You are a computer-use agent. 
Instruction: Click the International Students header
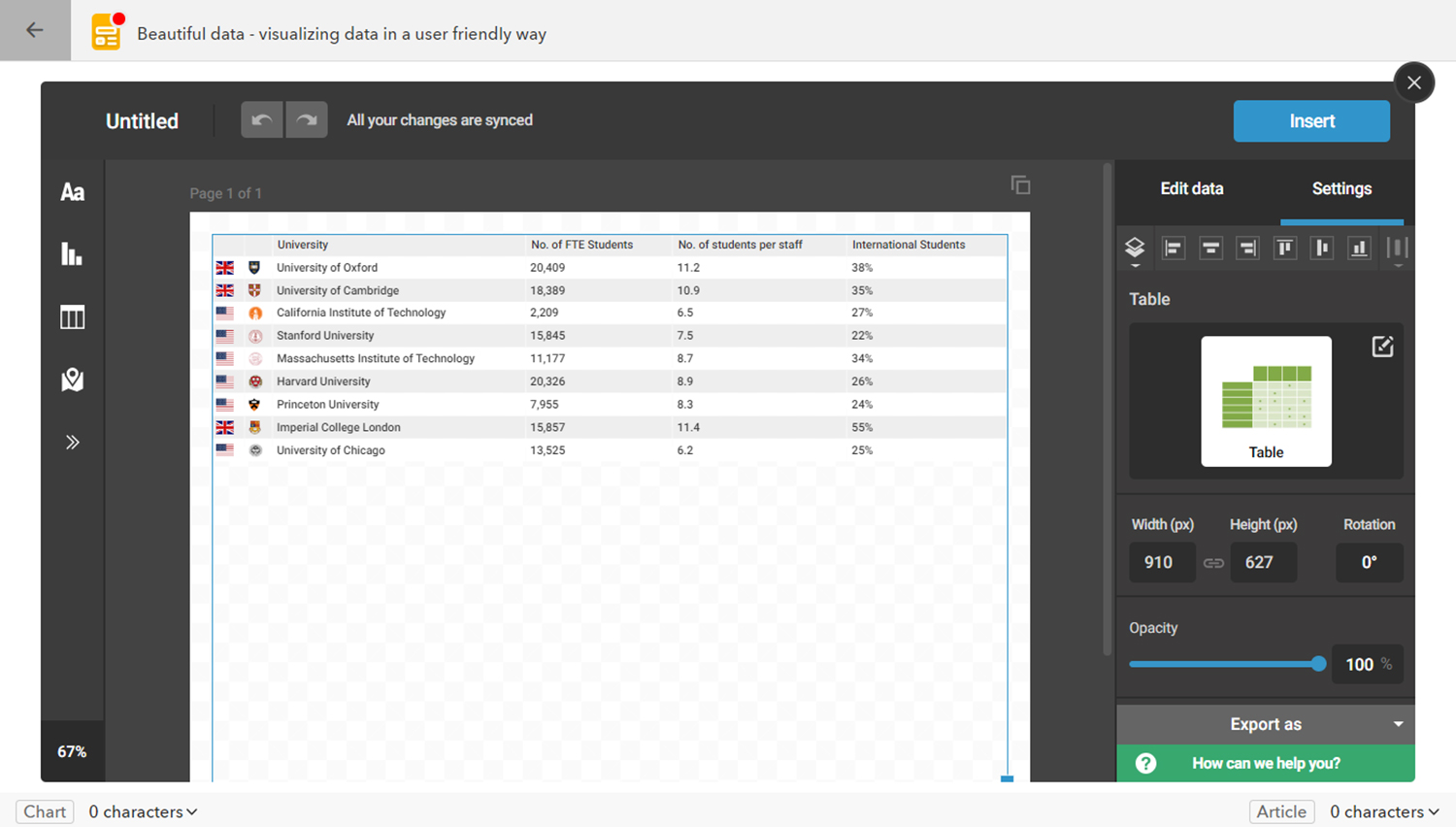click(909, 245)
